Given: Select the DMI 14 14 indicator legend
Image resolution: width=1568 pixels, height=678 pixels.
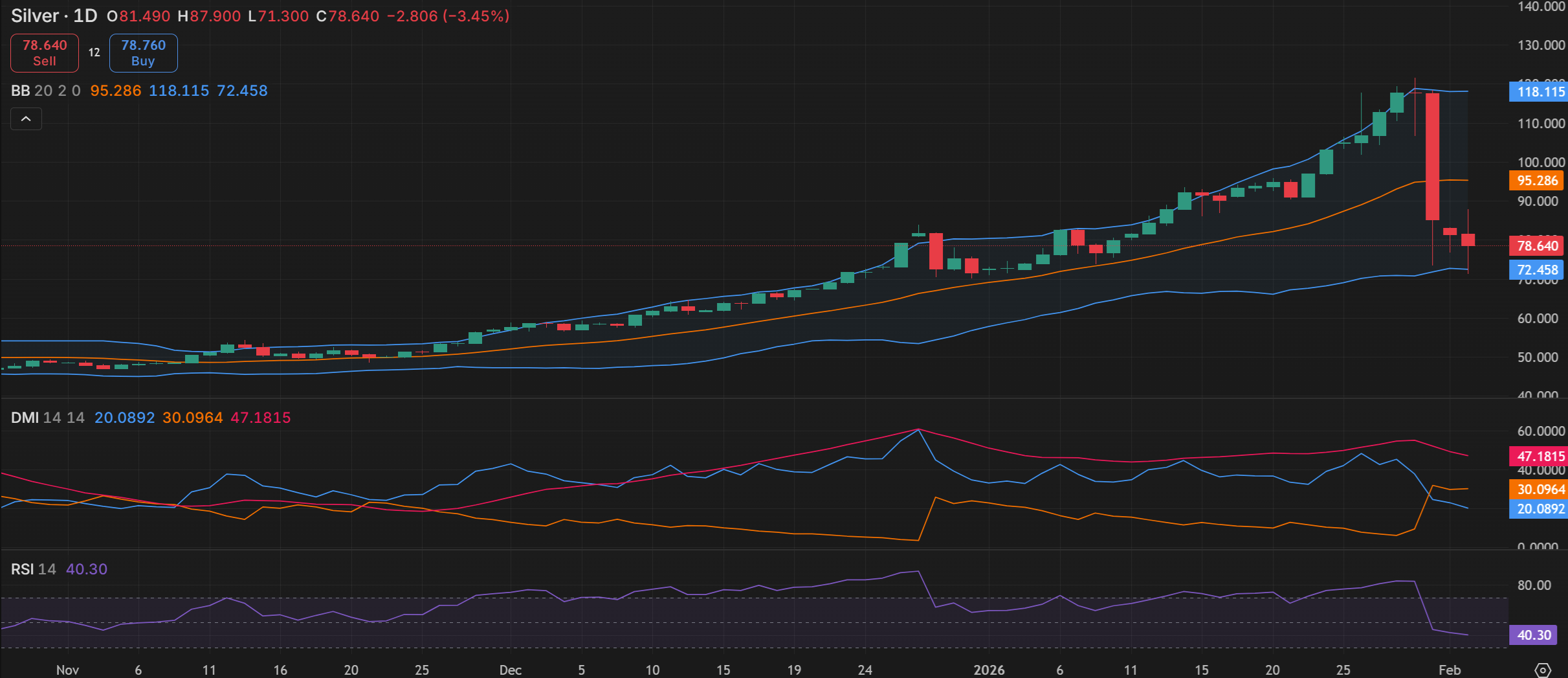Looking at the screenshot, I should [47, 418].
